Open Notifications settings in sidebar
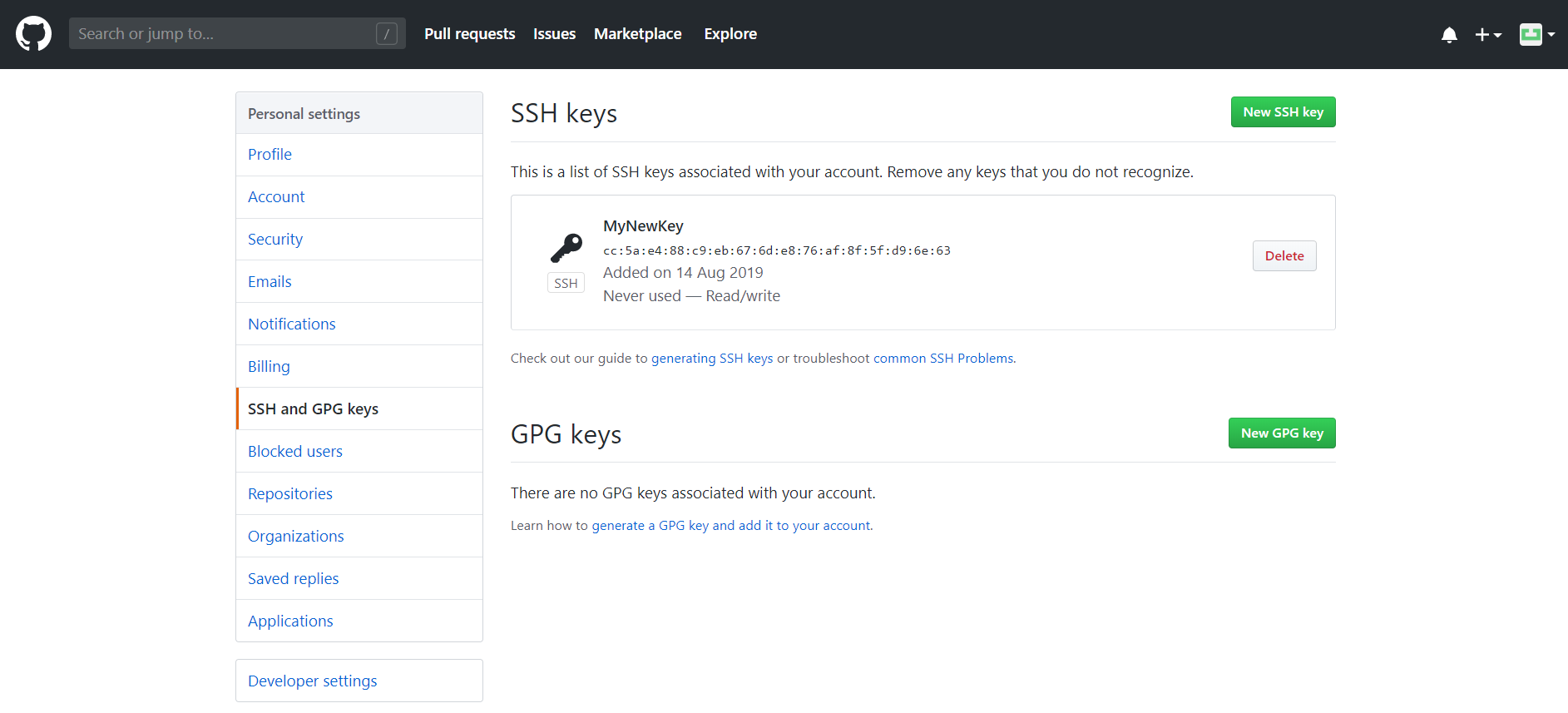Screen dimensions: 1568x713 click(x=359, y=324)
